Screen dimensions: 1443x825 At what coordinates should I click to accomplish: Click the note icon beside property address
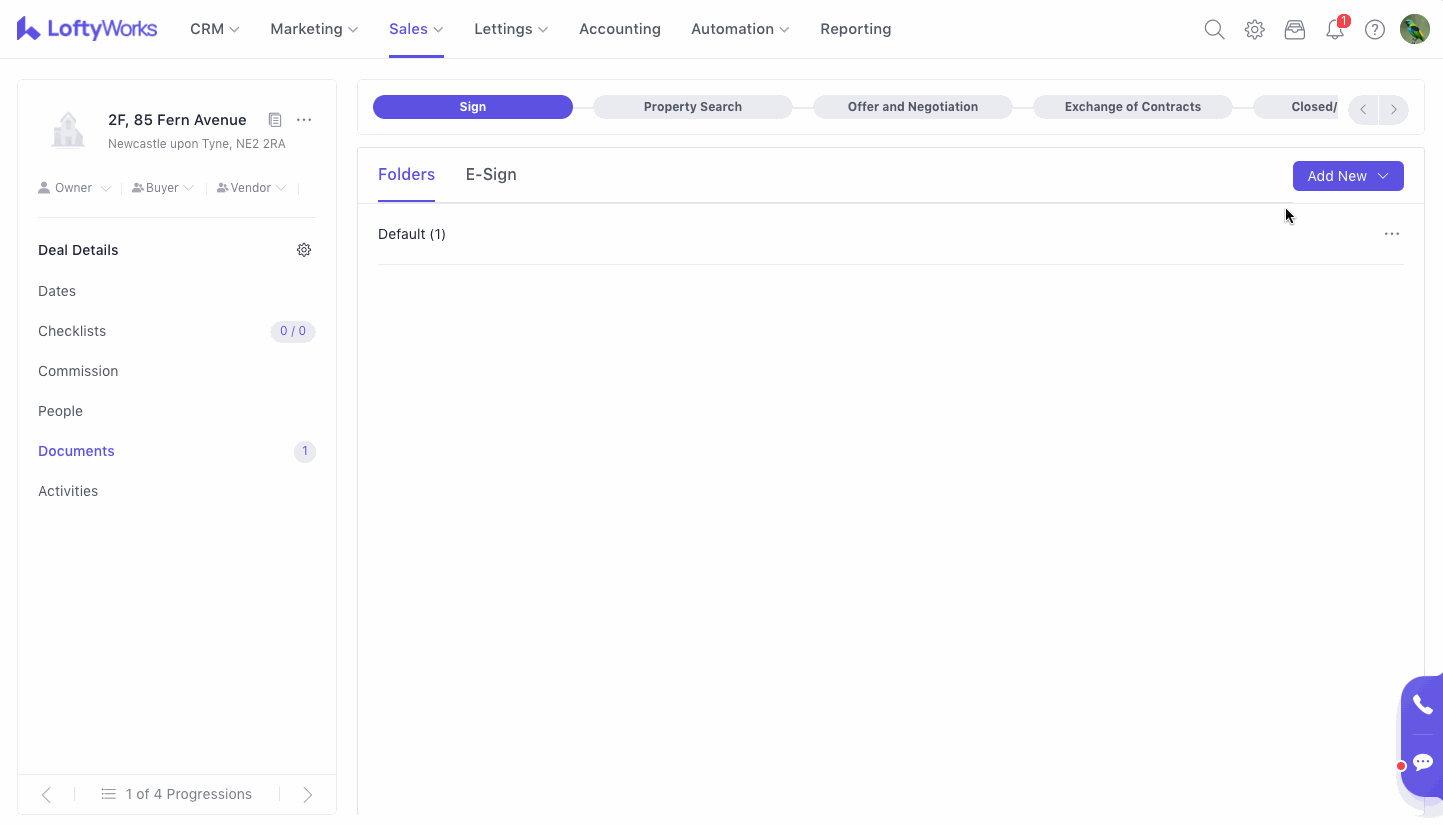tap(275, 120)
